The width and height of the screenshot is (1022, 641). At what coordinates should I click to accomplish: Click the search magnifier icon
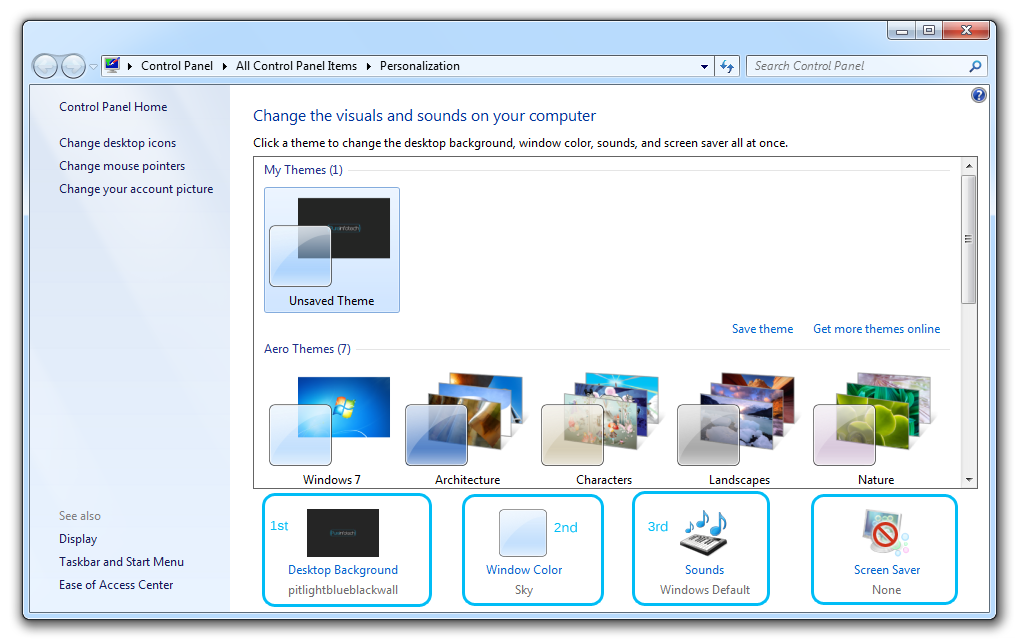[975, 65]
